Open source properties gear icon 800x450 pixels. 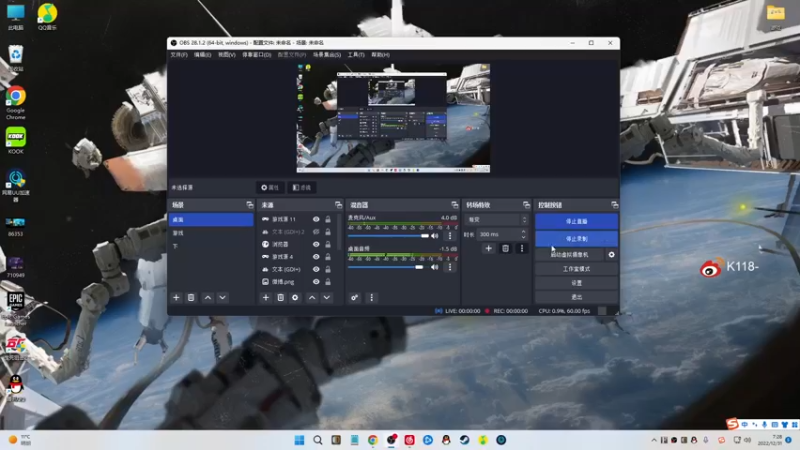coord(295,297)
